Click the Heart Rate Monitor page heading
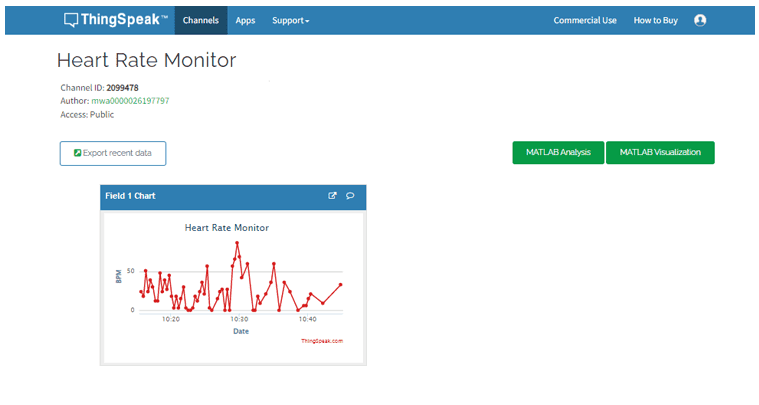The width and height of the screenshot is (759, 405). point(146,60)
